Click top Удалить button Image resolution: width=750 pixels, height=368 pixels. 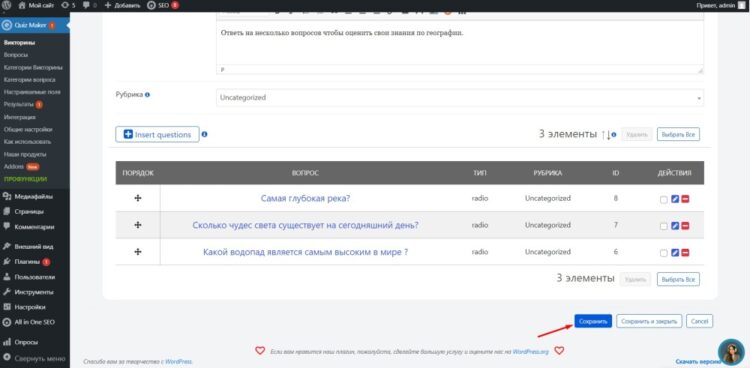(637, 135)
